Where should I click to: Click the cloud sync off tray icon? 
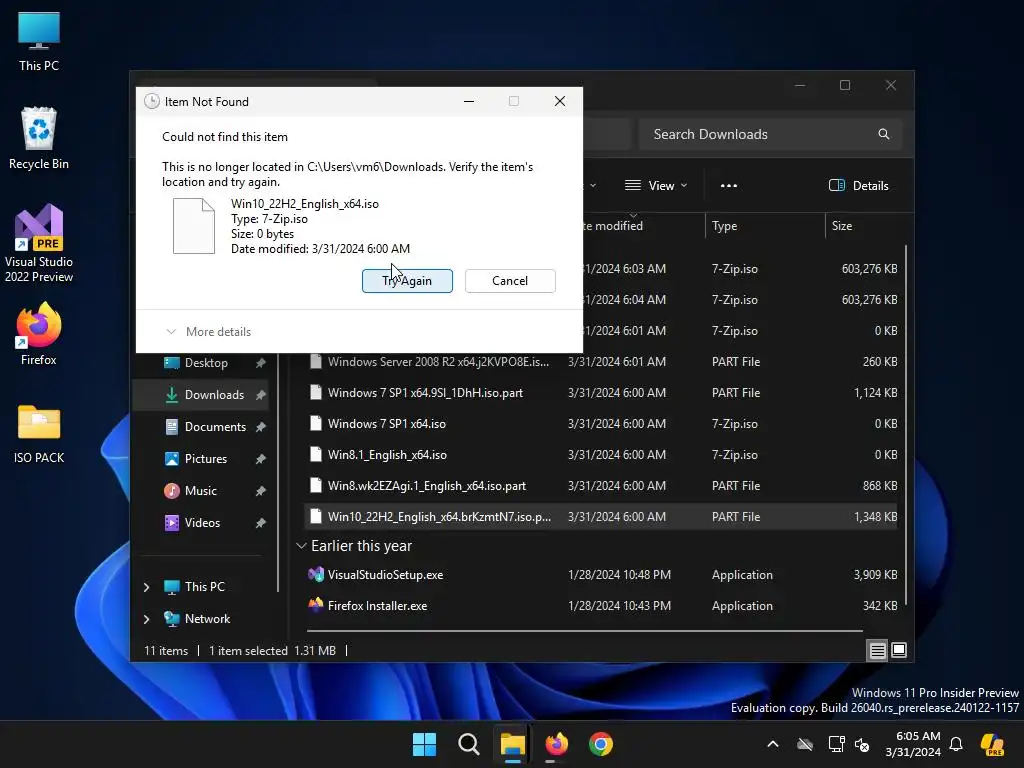pyautogui.click(x=805, y=744)
